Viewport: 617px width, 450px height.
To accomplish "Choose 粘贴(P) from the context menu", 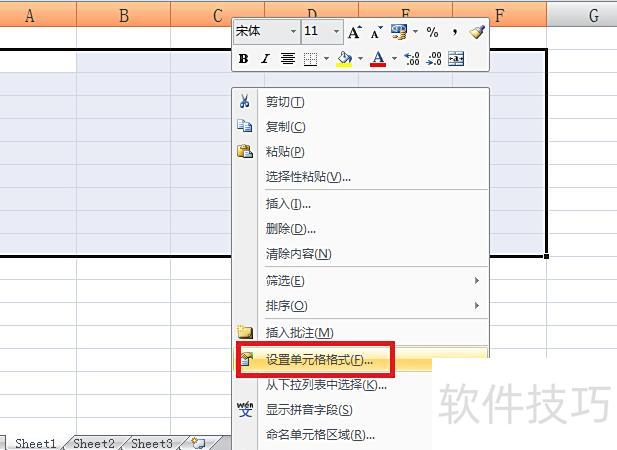I will 361,151.
